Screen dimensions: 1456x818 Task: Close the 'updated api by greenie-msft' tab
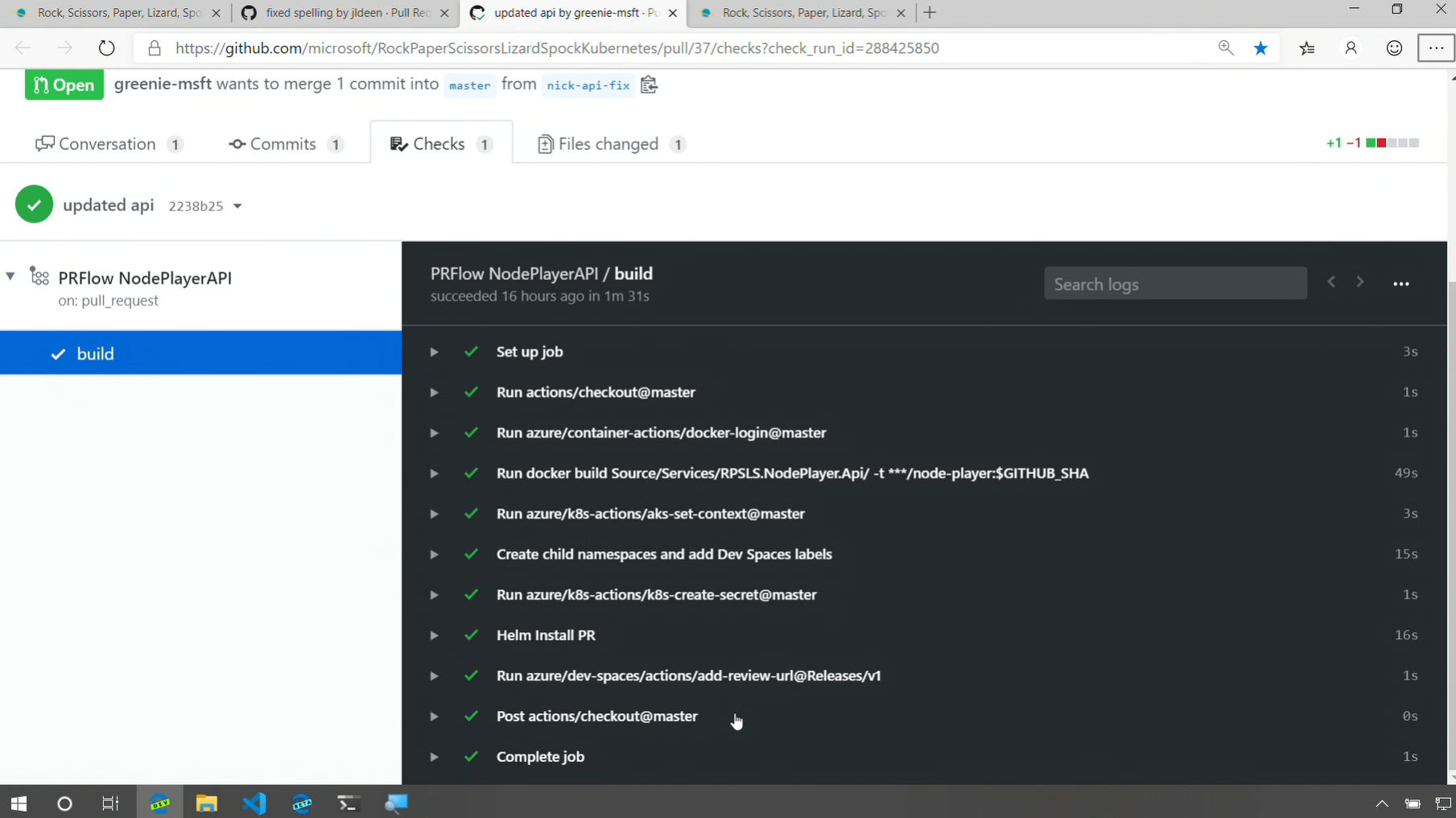[x=673, y=13]
